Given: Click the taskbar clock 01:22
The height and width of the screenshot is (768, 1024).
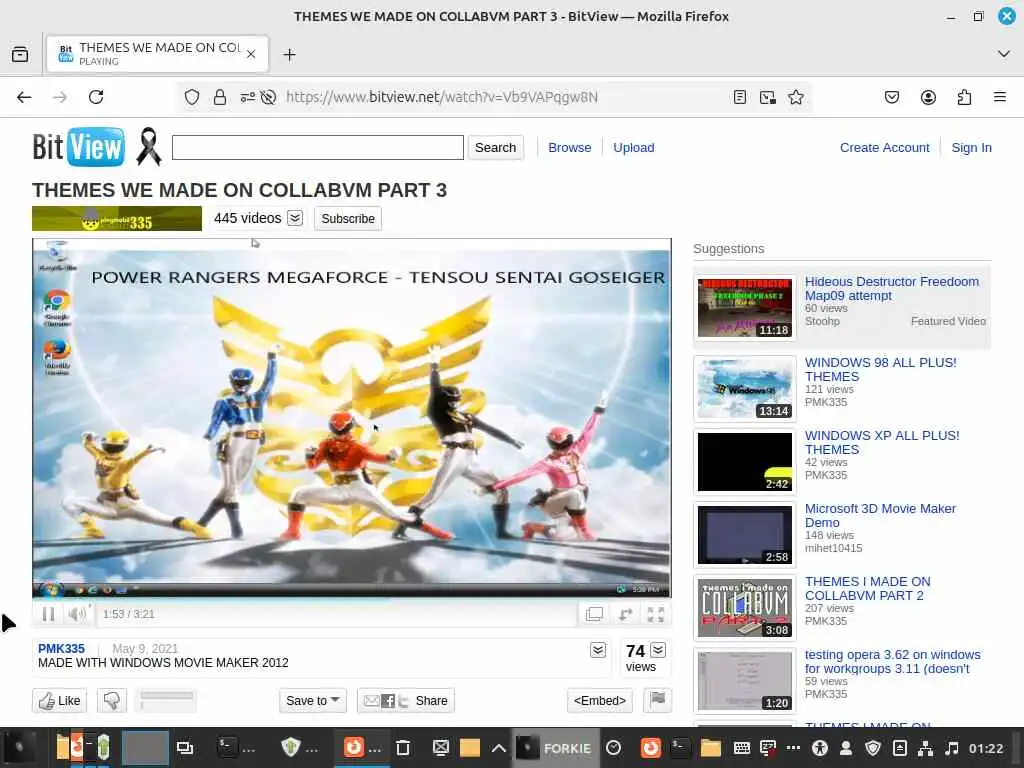Looking at the screenshot, I should (985, 748).
